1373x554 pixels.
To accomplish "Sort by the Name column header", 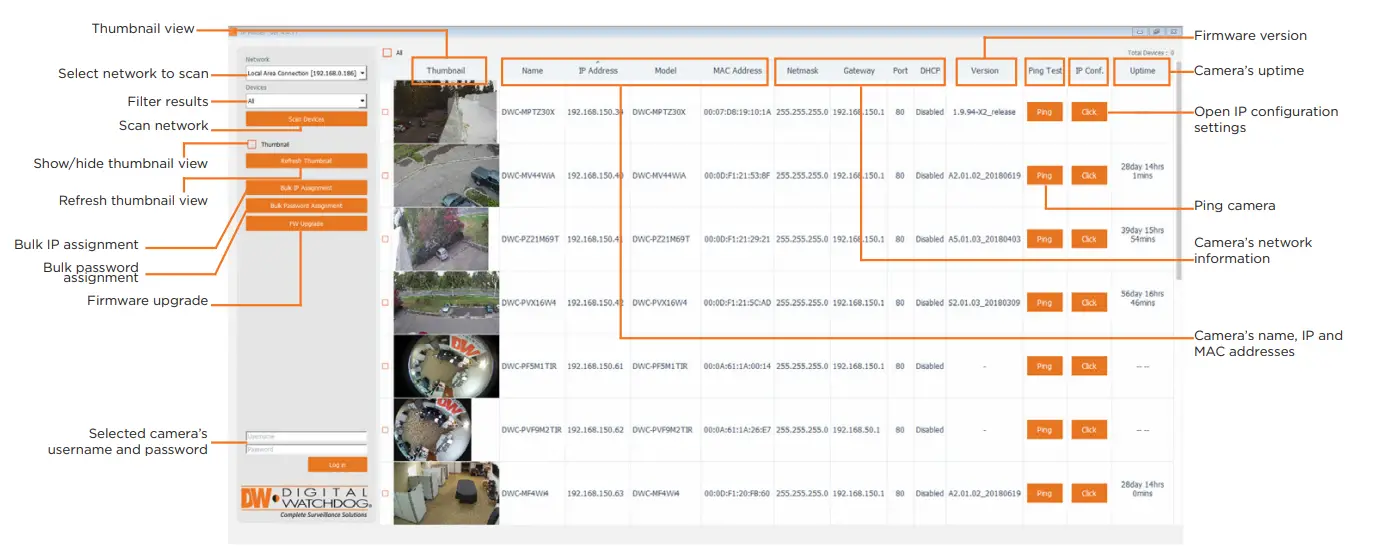I will click(x=532, y=71).
